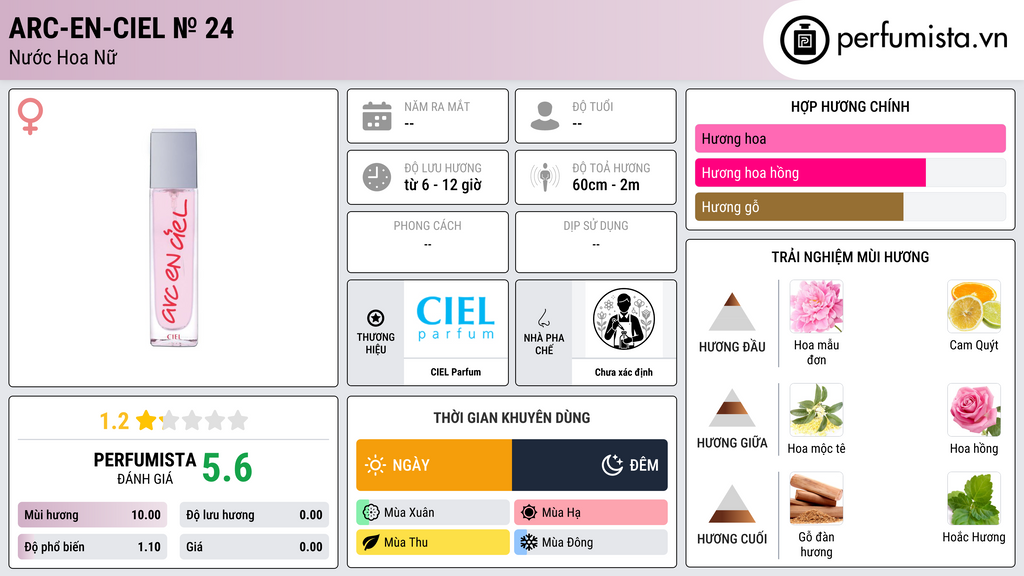Select the Mùa Xuân season bar
This screenshot has width=1024, height=576.
433,513
